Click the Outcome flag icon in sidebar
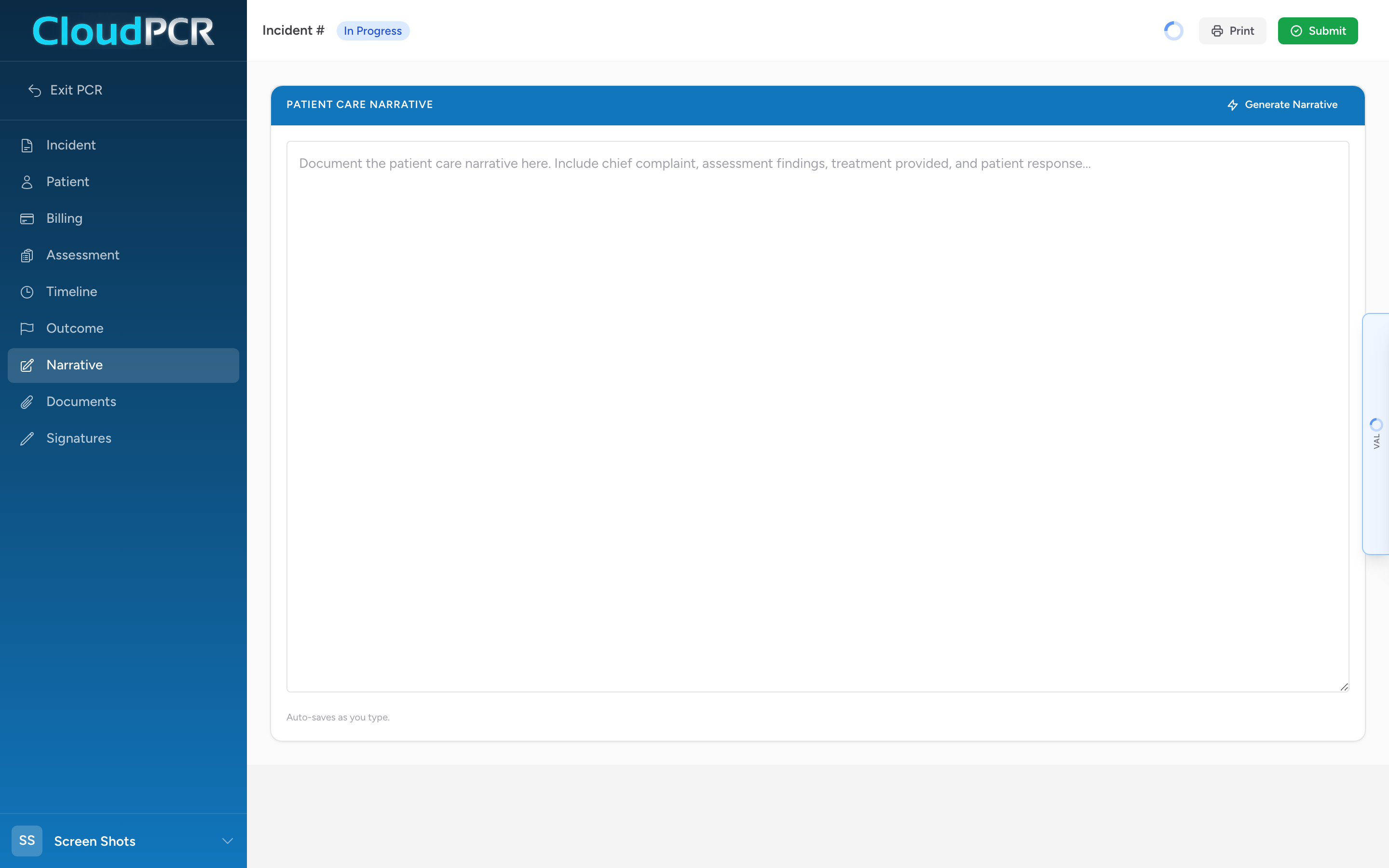1389x868 pixels. pyautogui.click(x=27, y=328)
